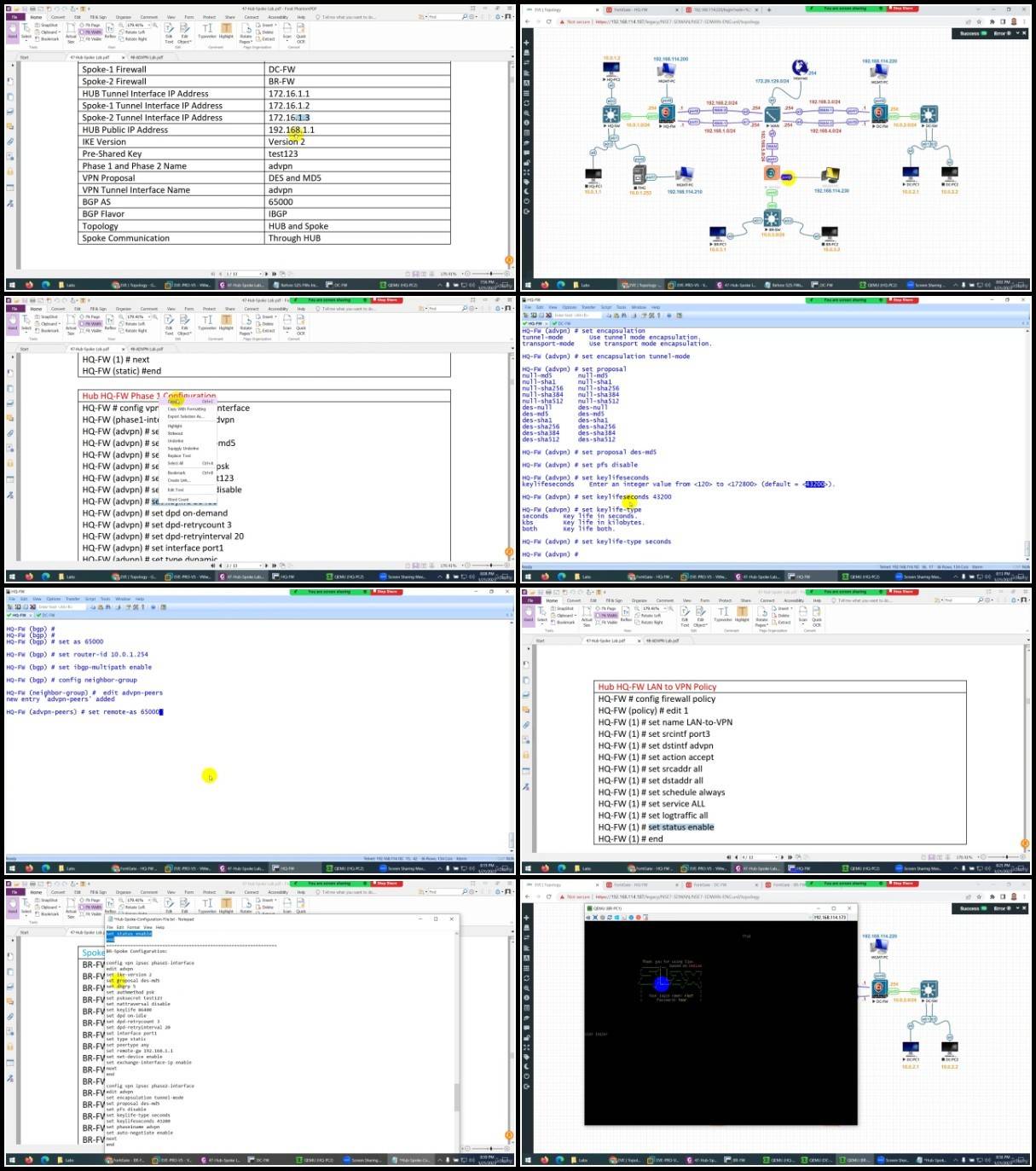Expand Insert dropdown in LAN to VPN Policy ribbon
Image resolution: width=1036 pixels, height=1171 pixels.
click(x=784, y=609)
